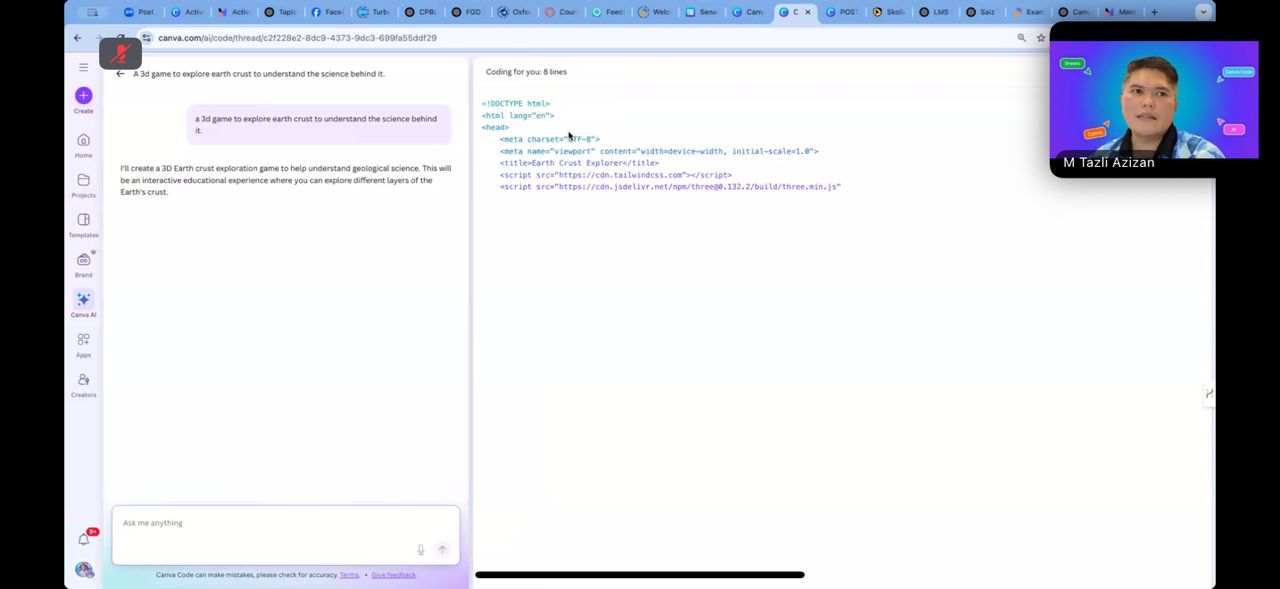Switch to the Cour browser tab
This screenshot has width=1280, height=589.
click(x=561, y=12)
